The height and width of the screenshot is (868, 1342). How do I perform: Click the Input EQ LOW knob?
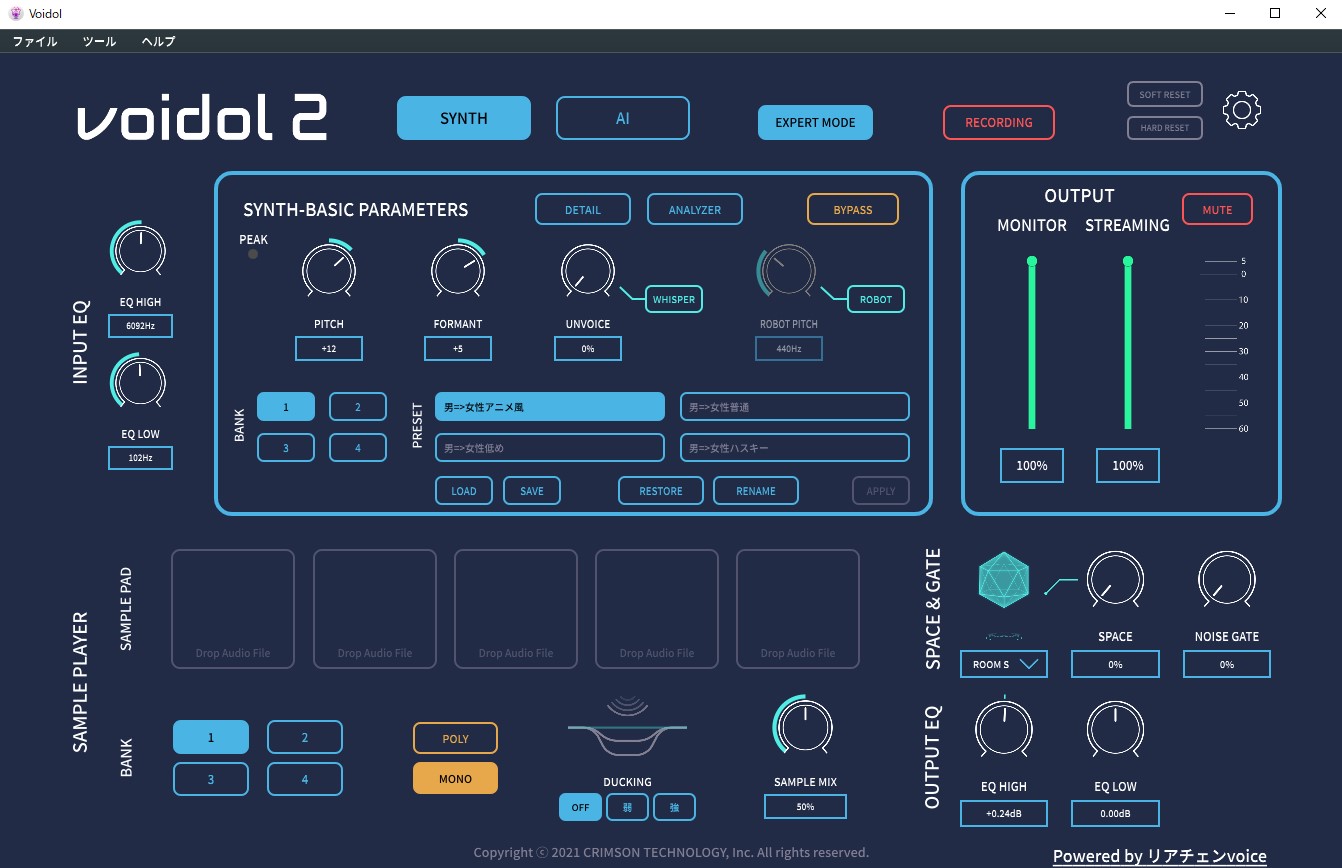(x=140, y=381)
